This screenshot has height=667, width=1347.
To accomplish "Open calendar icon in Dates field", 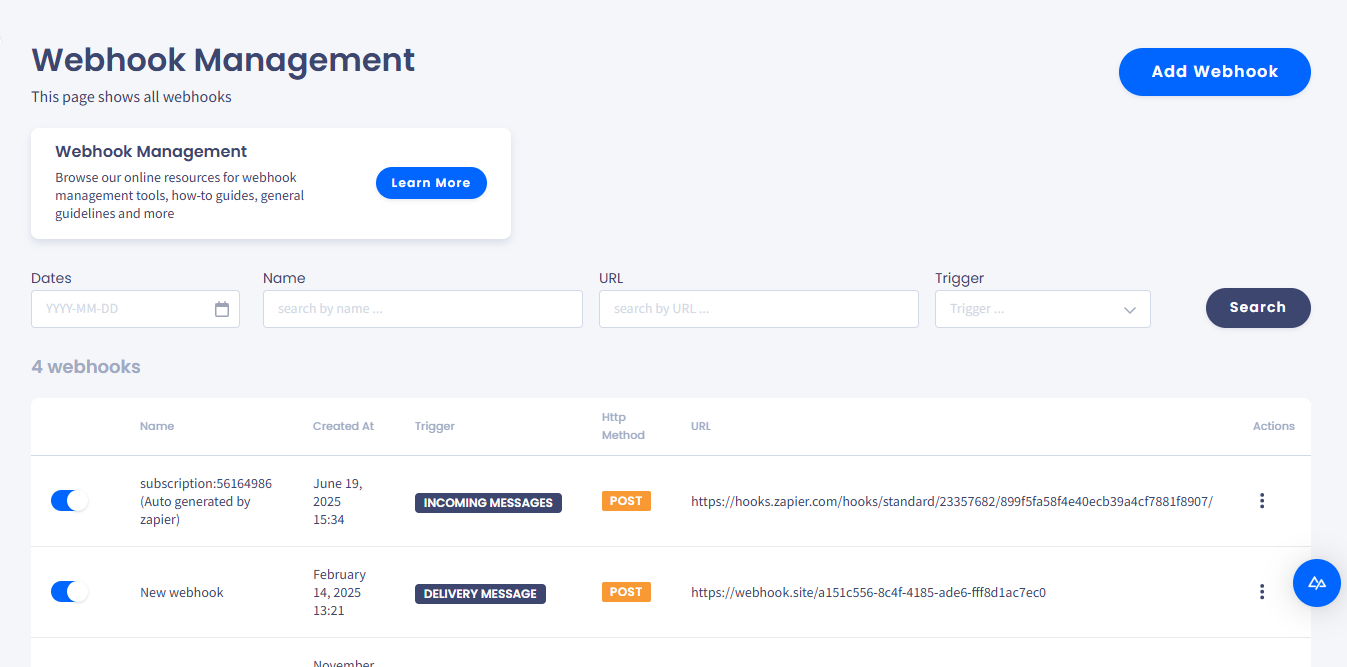I will pos(222,309).
